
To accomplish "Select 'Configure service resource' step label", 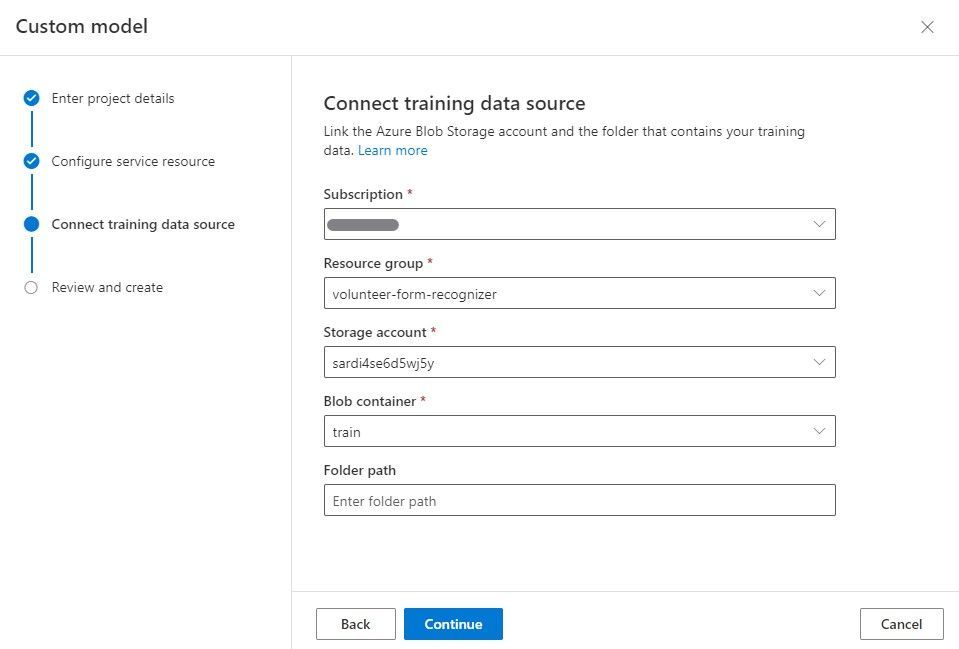I will [133, 161].
